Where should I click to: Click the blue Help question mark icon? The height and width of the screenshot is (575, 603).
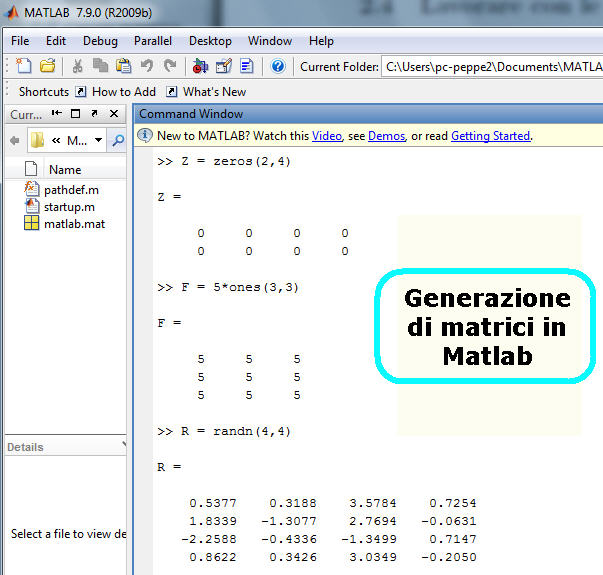pos(278,66)
